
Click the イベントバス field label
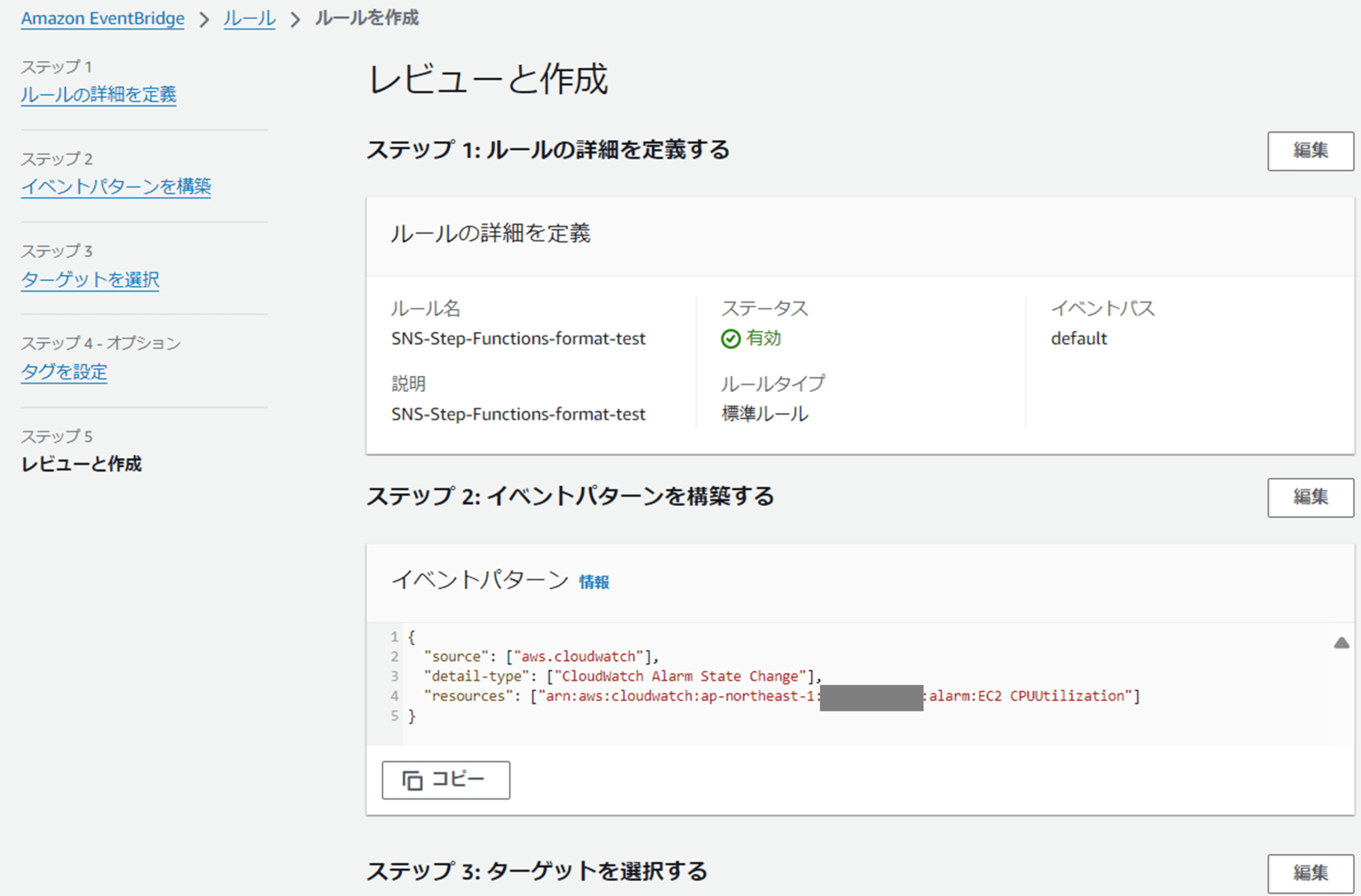[x=1103, y=309]
